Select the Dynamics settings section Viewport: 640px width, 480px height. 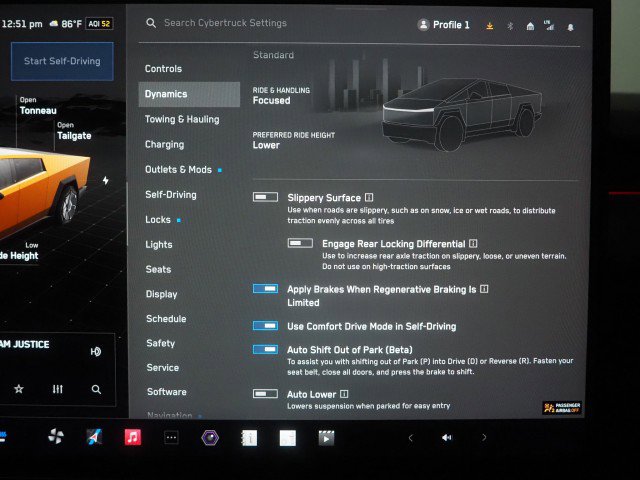(189, 94)
